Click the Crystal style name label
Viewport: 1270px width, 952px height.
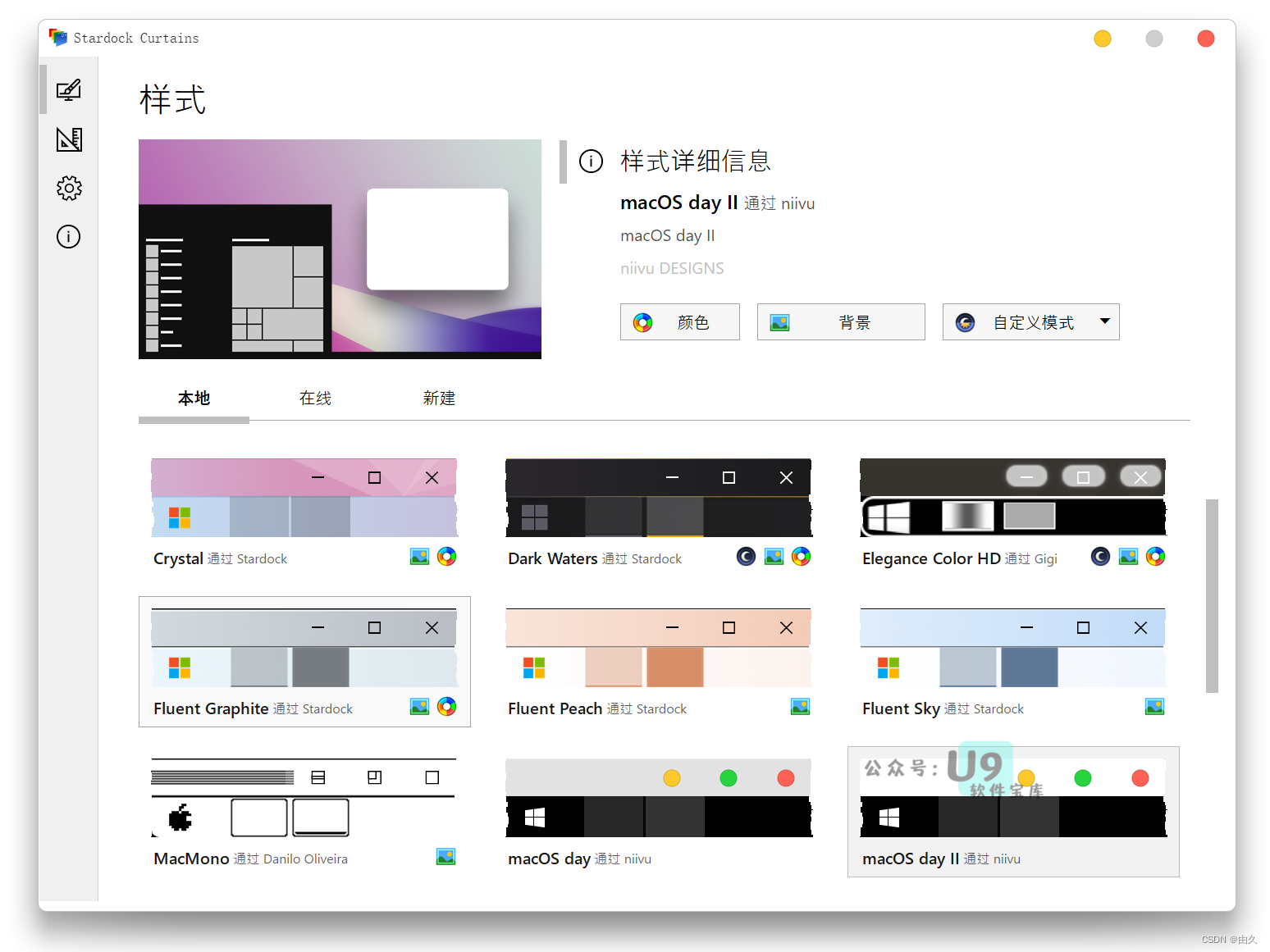pos(178,558)
